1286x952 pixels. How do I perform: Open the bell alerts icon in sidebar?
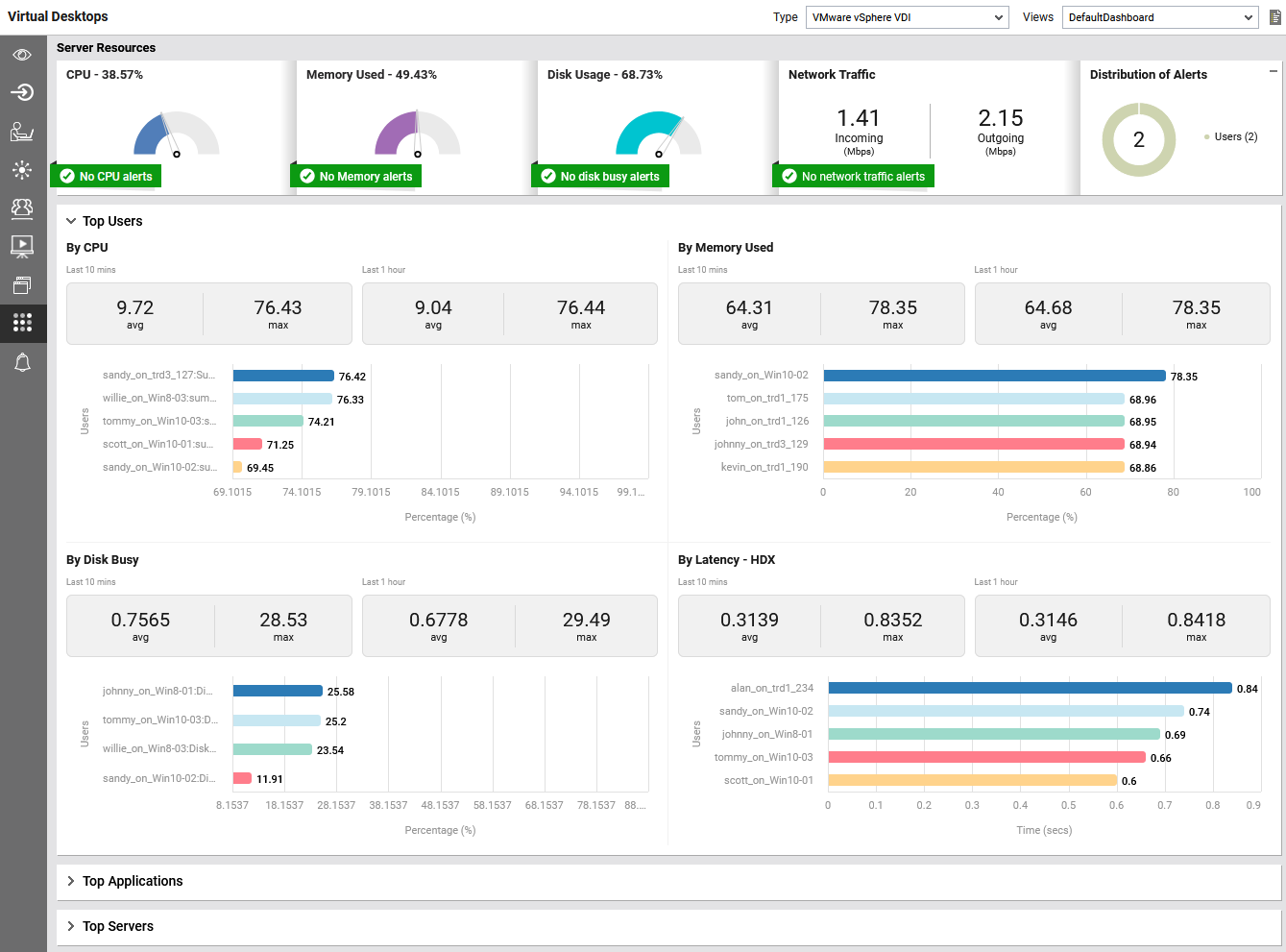point(22,362)
